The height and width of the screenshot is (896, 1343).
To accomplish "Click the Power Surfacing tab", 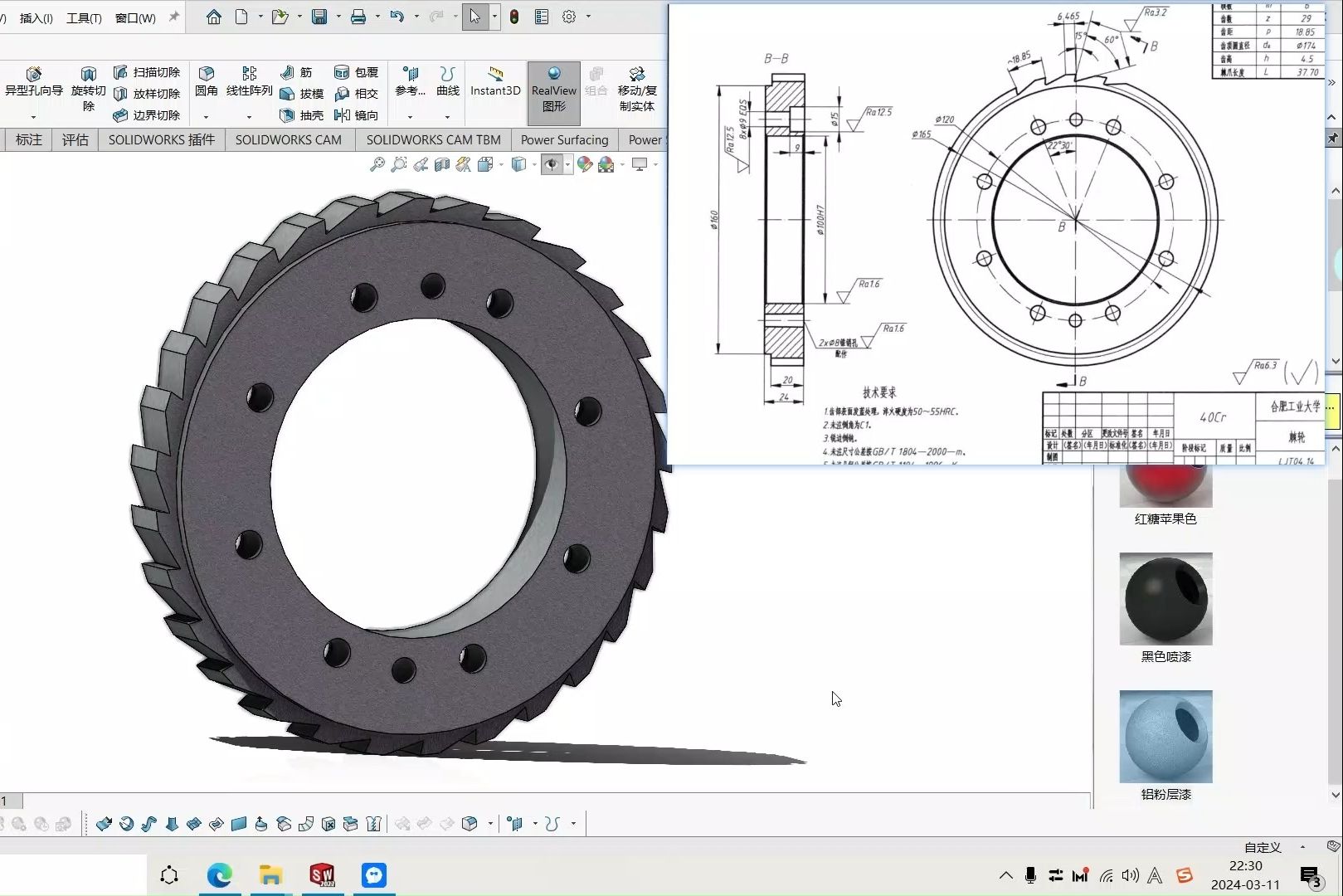I will (x=564, y=139).
